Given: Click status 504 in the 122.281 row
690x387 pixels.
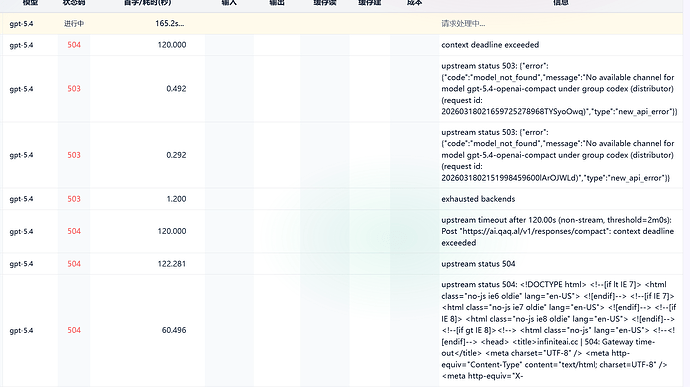Looking at the screenshot, I should tap(74, 264).
